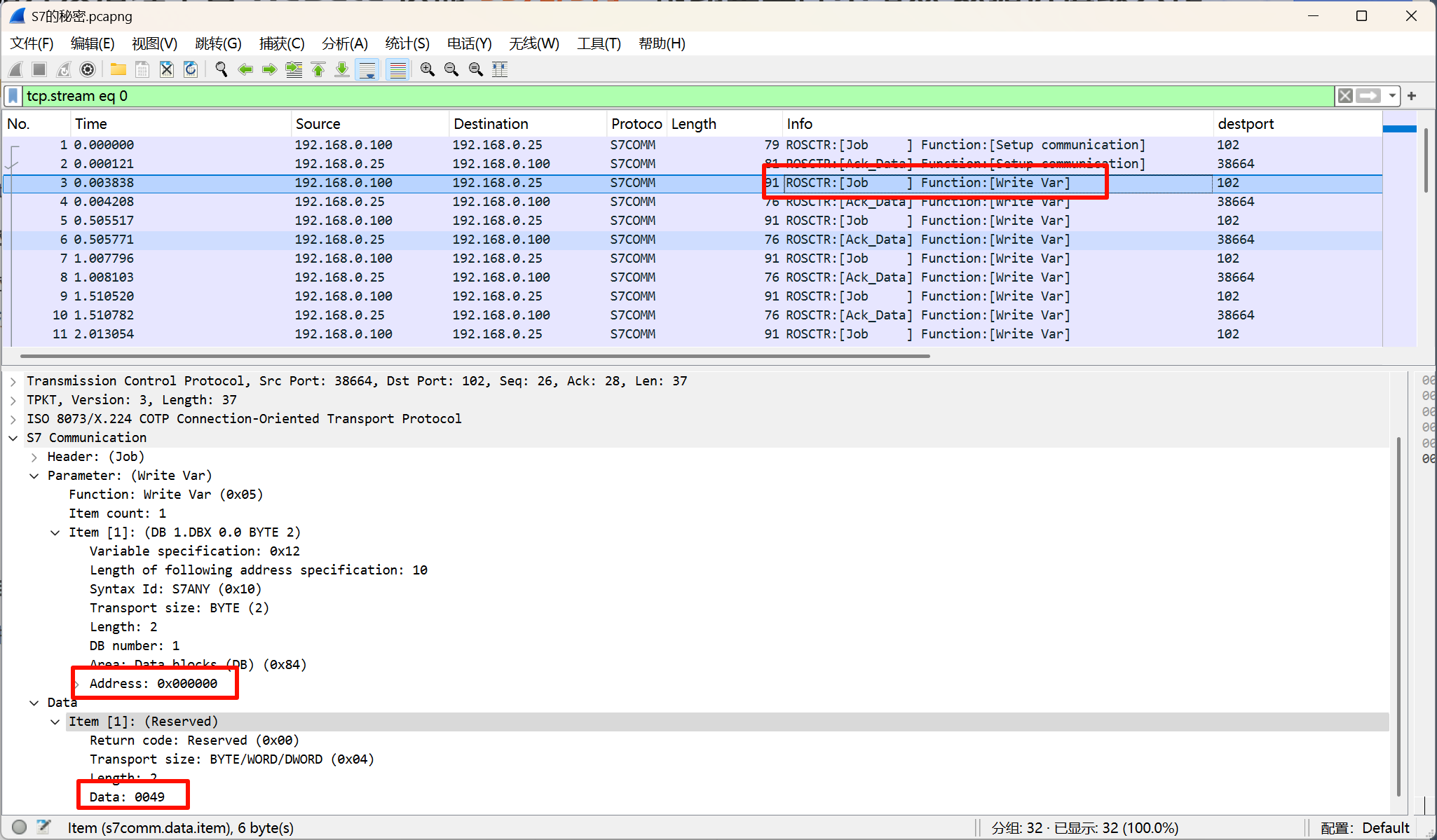Open the 分析(A) menu
Viewport: 1437px width, 840px height.
[344, 43]
